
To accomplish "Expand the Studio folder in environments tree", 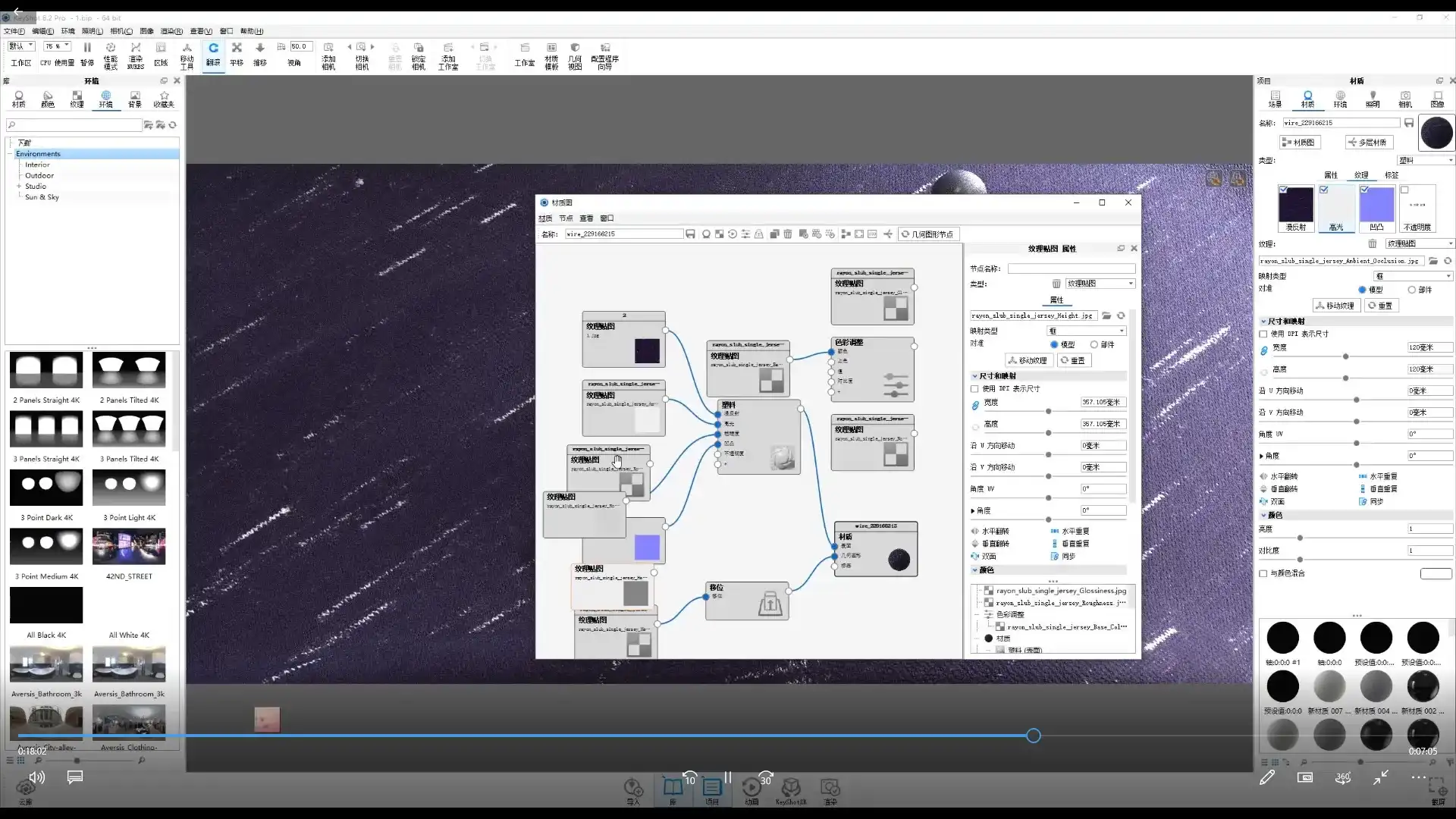I will [19, 186].
